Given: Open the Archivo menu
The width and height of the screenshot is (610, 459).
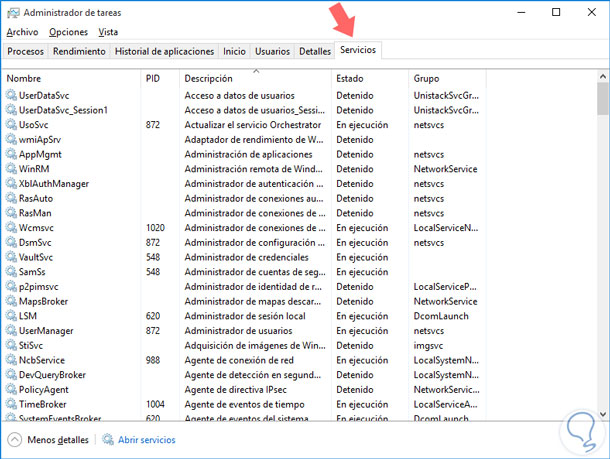Looking at the screenshot, I should pyautogui.click(x=22, y=32).
